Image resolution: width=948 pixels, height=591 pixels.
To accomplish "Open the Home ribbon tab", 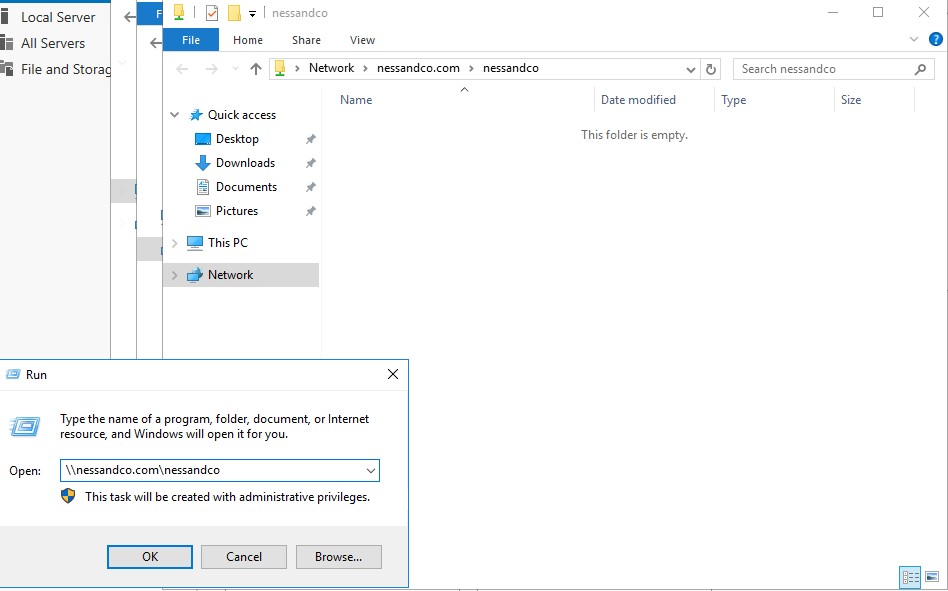I will 248,40.
